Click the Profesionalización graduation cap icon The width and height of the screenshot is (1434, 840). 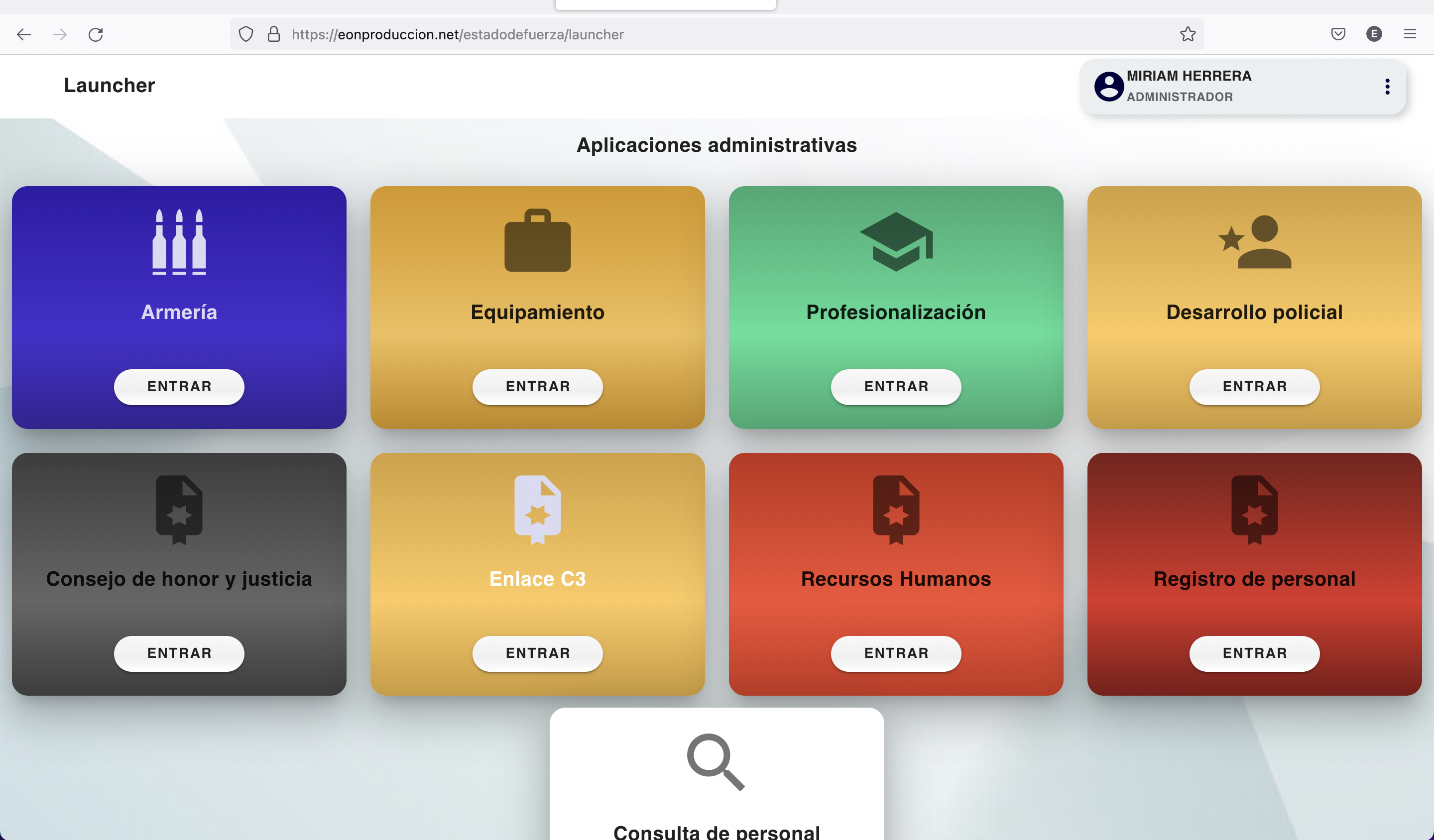[896, 242]
